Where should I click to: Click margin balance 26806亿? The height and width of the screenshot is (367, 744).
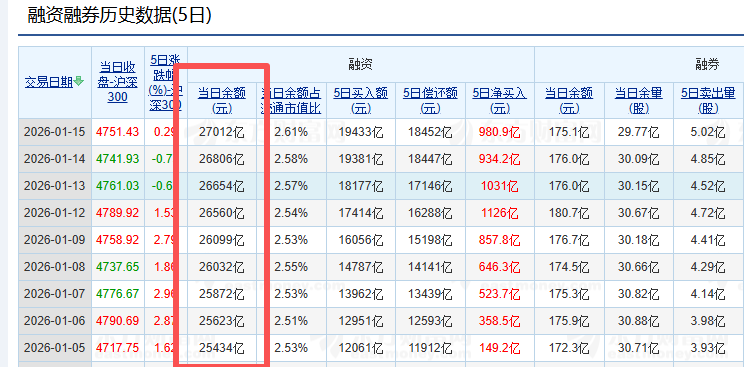[222, 159]
